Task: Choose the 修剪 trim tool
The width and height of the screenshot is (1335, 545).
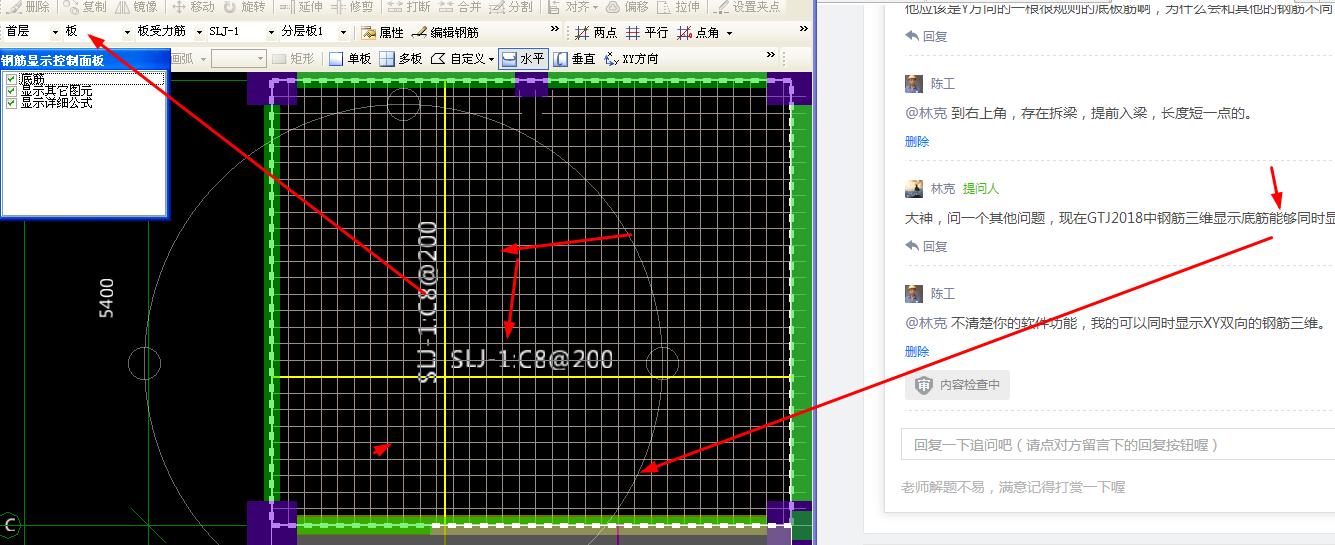Action: [x=352, y=7]
